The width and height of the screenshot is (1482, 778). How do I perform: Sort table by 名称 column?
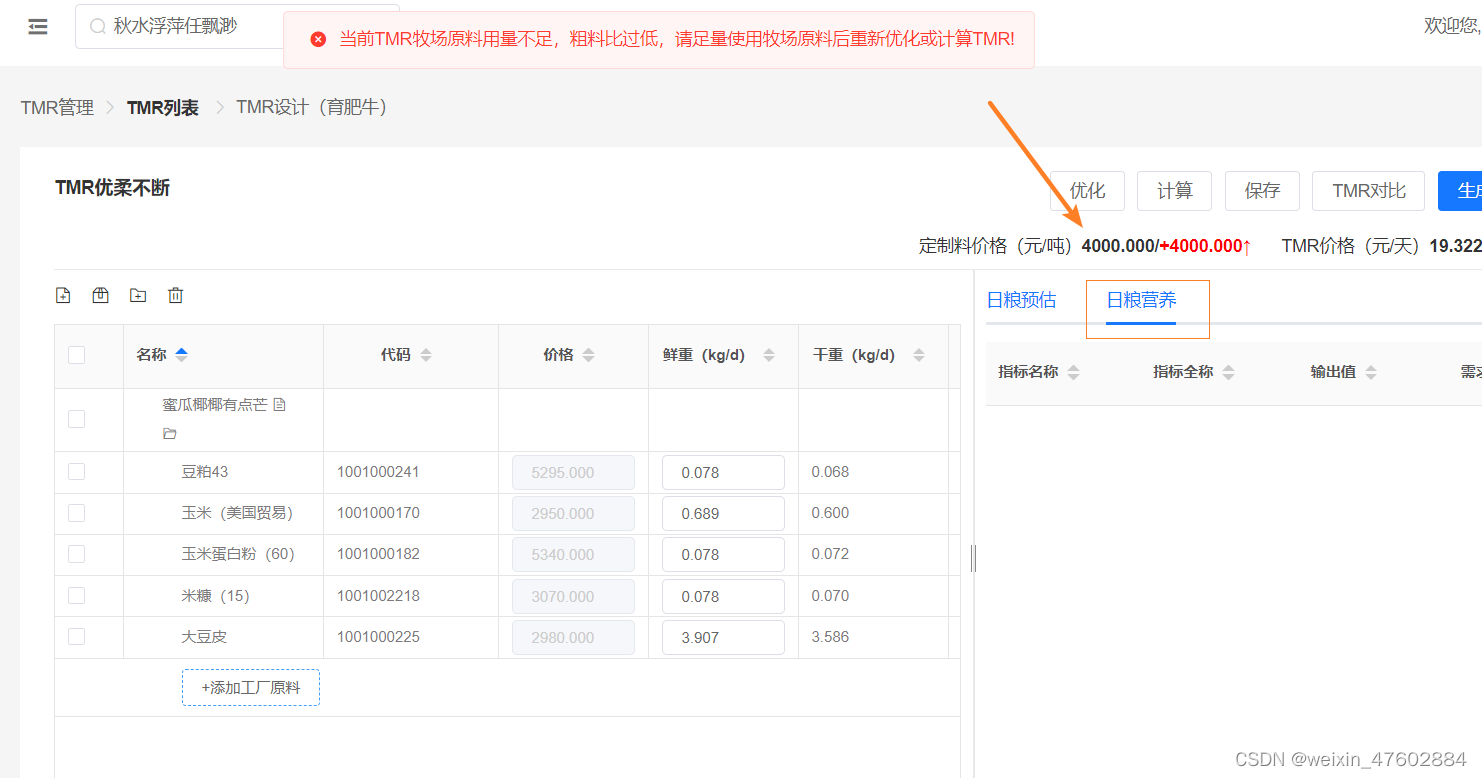pyautogui.click(x=181, y=354)
